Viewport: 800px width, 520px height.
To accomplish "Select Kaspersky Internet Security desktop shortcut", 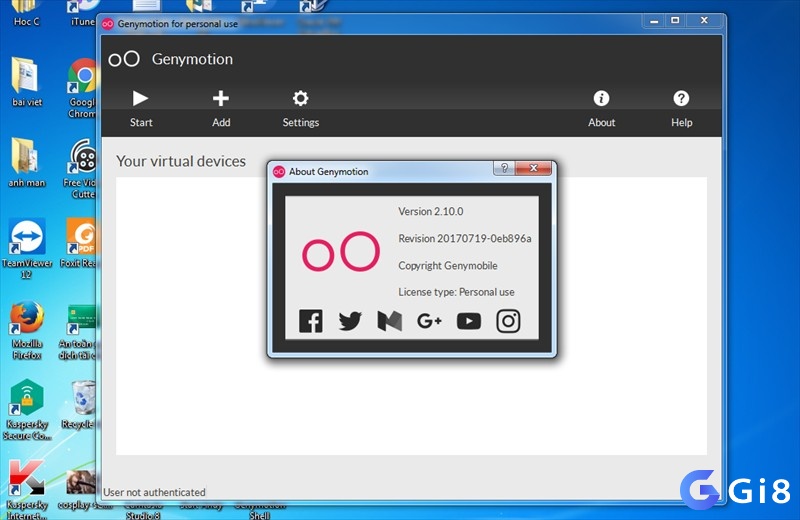I will click(x=27, y=490).
